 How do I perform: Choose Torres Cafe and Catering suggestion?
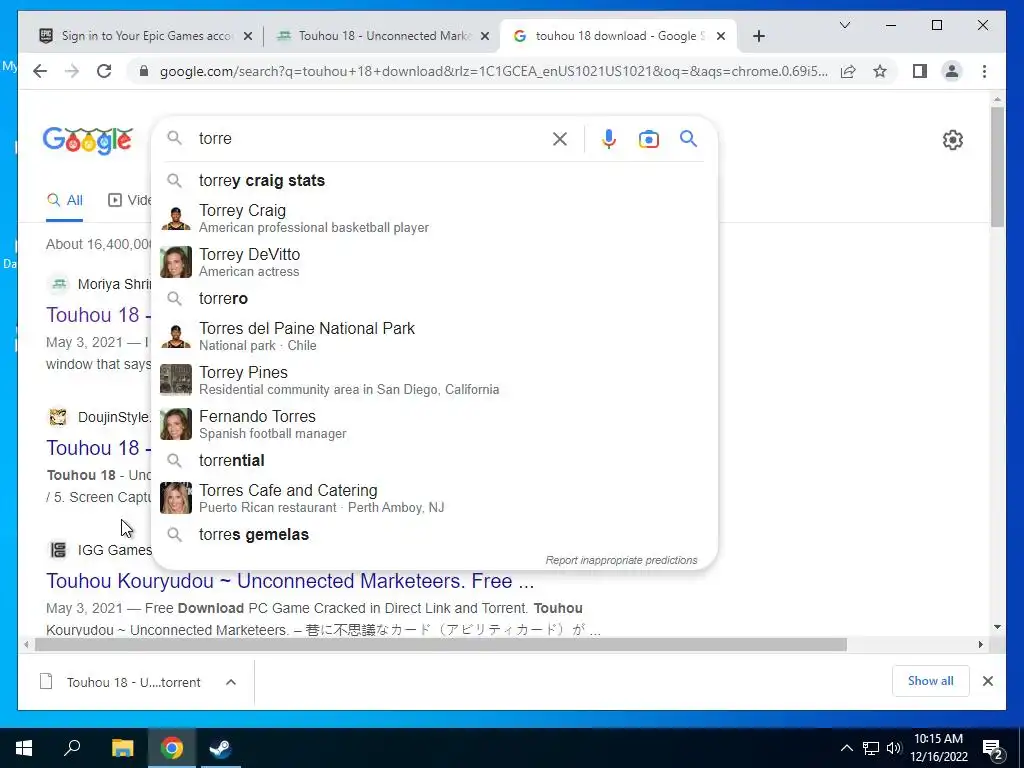[x=434, y=498]
